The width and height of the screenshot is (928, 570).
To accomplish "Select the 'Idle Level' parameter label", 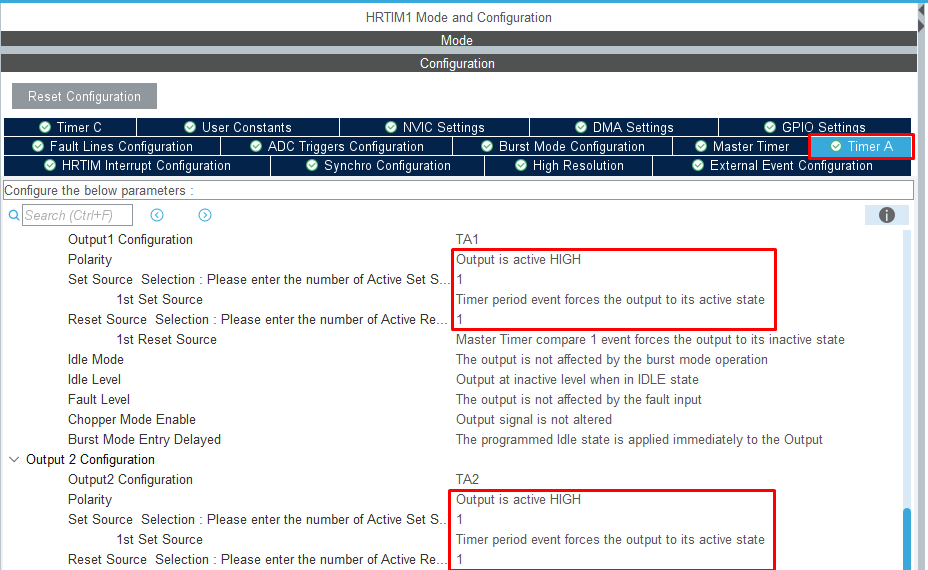I will (94, 379).
